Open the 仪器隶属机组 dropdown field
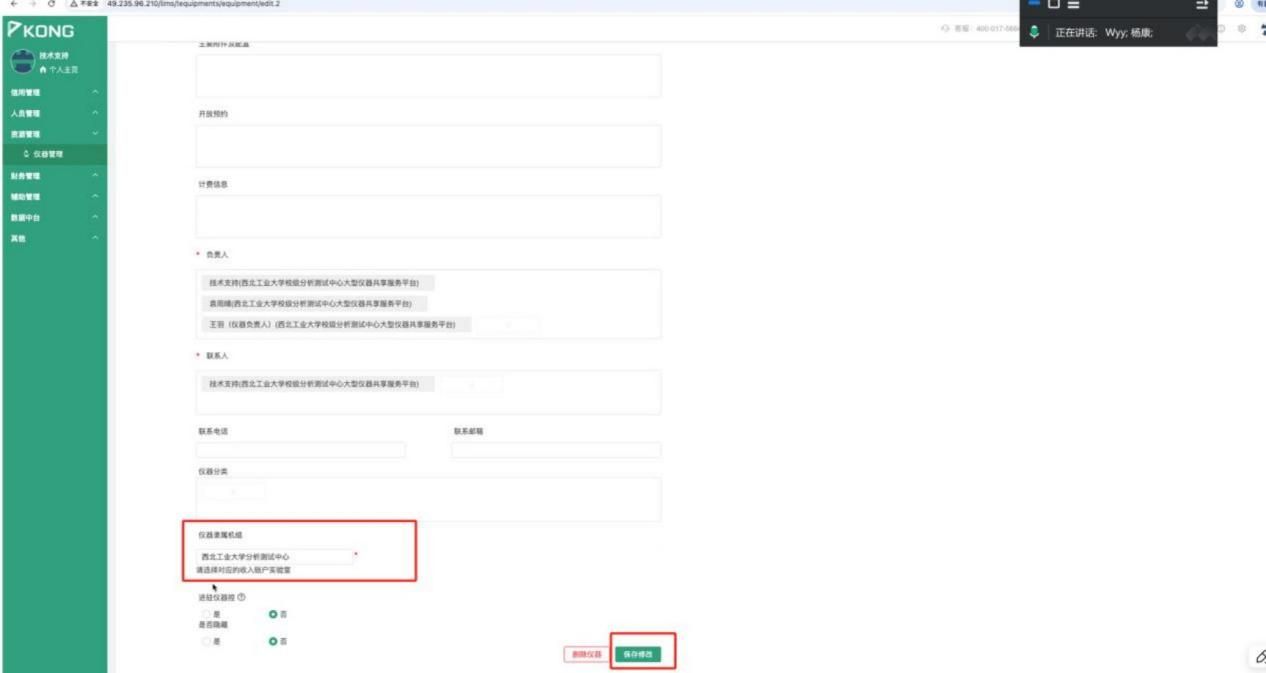Viewport: 1266px width, 673px height. 275,556
